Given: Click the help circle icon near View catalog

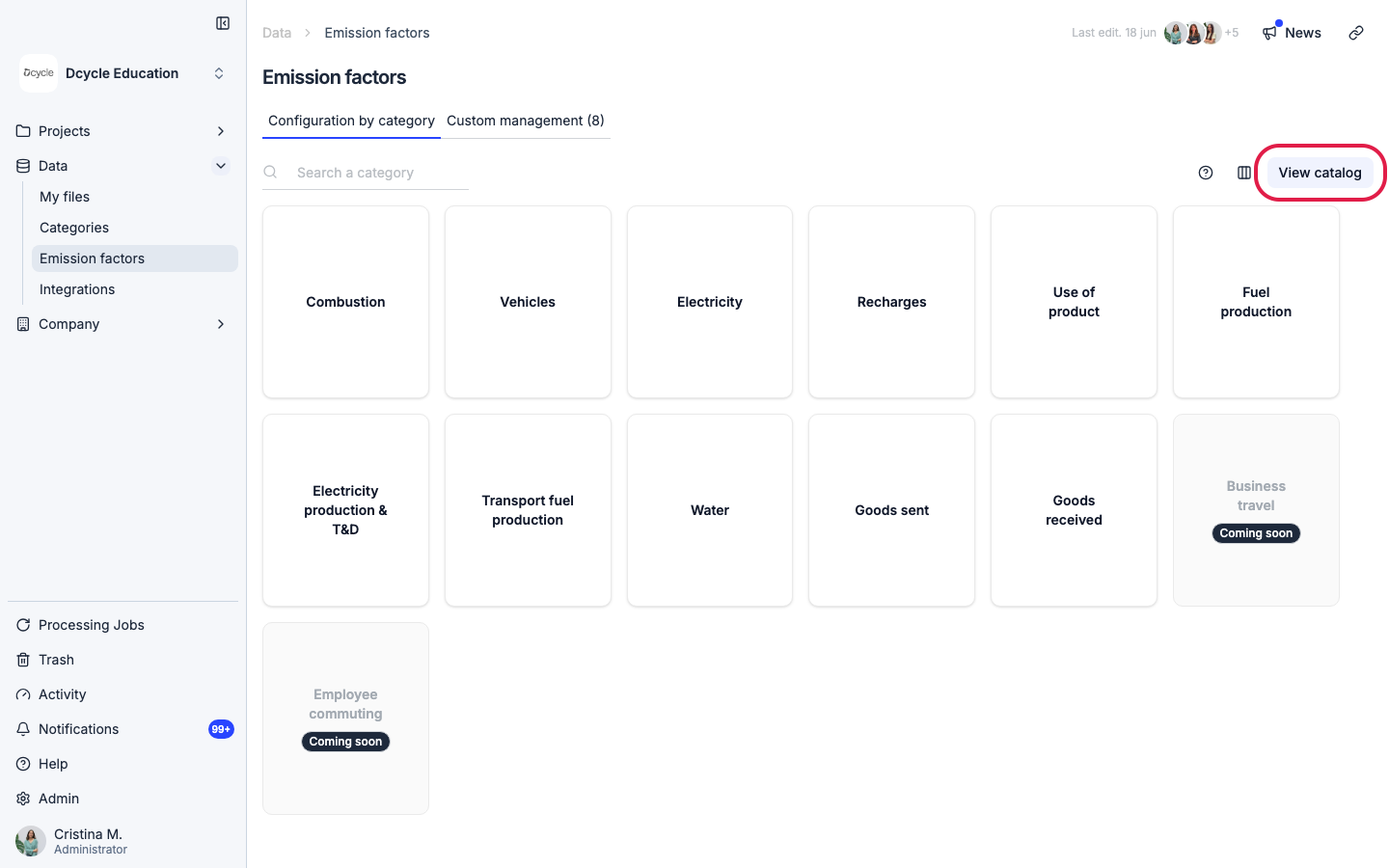Looking at the screenshot, I should 1206,173.
